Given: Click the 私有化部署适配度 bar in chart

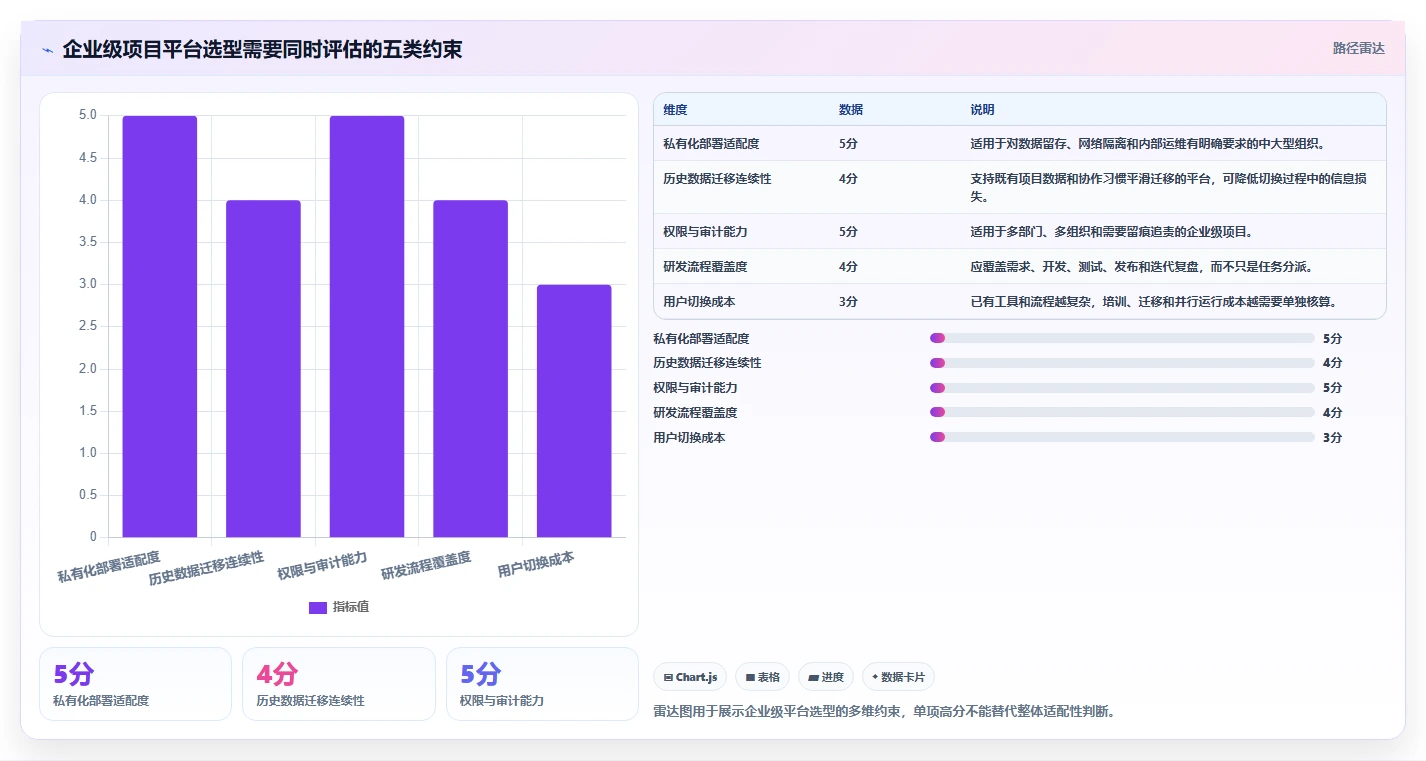Looking at the screenshot, I should [160, 326].
